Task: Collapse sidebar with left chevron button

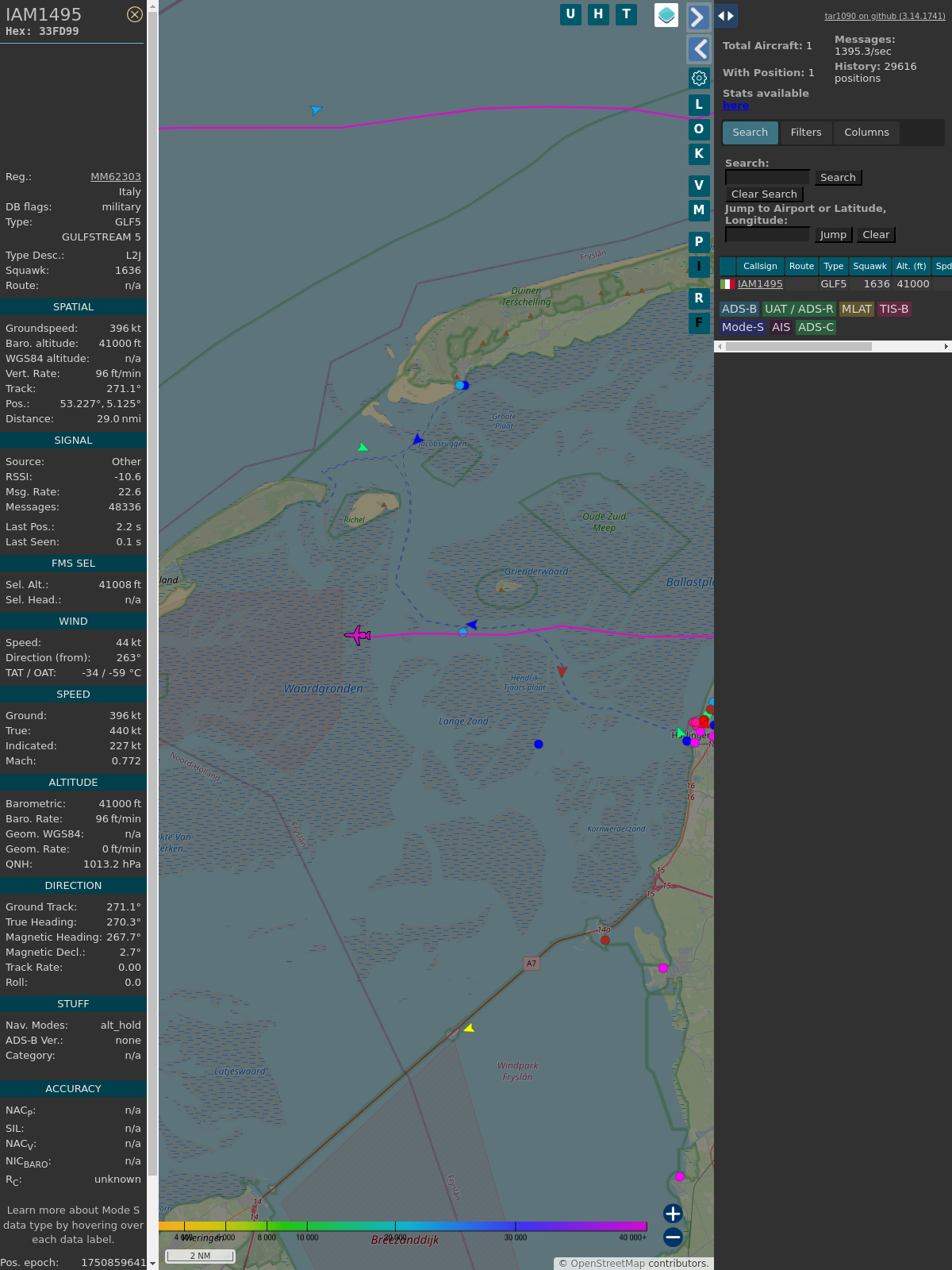Action: click(x=698, y=49)
